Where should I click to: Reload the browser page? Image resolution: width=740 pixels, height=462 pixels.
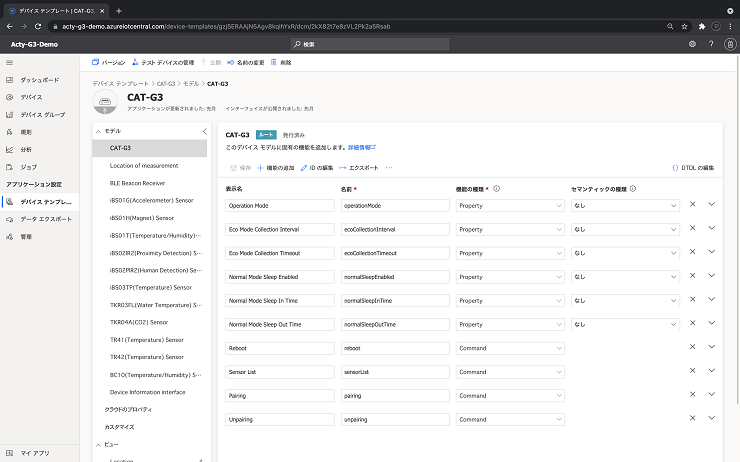point(38,26)
